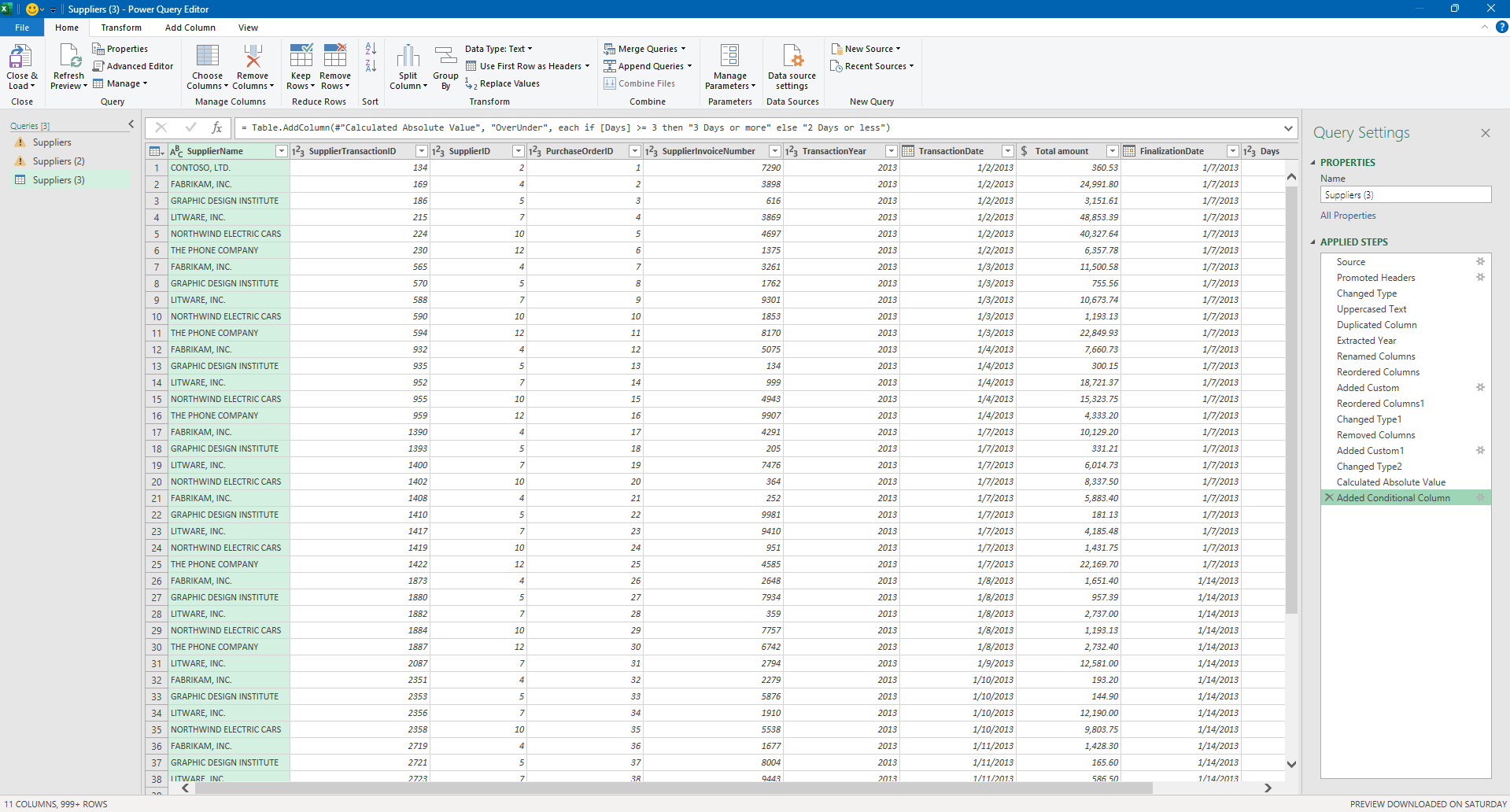The image size is (1510, 812).
Task: Click the Keep Rows icon
Action: click(x=301, y=57)
